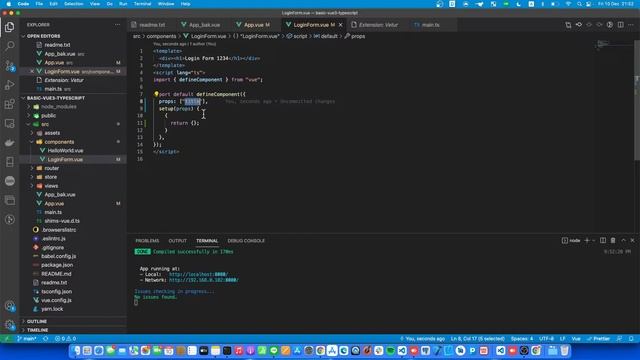This screenshot has width=640, height=360.
Task: Open the Output panel tab
Action: pos(178,241)
